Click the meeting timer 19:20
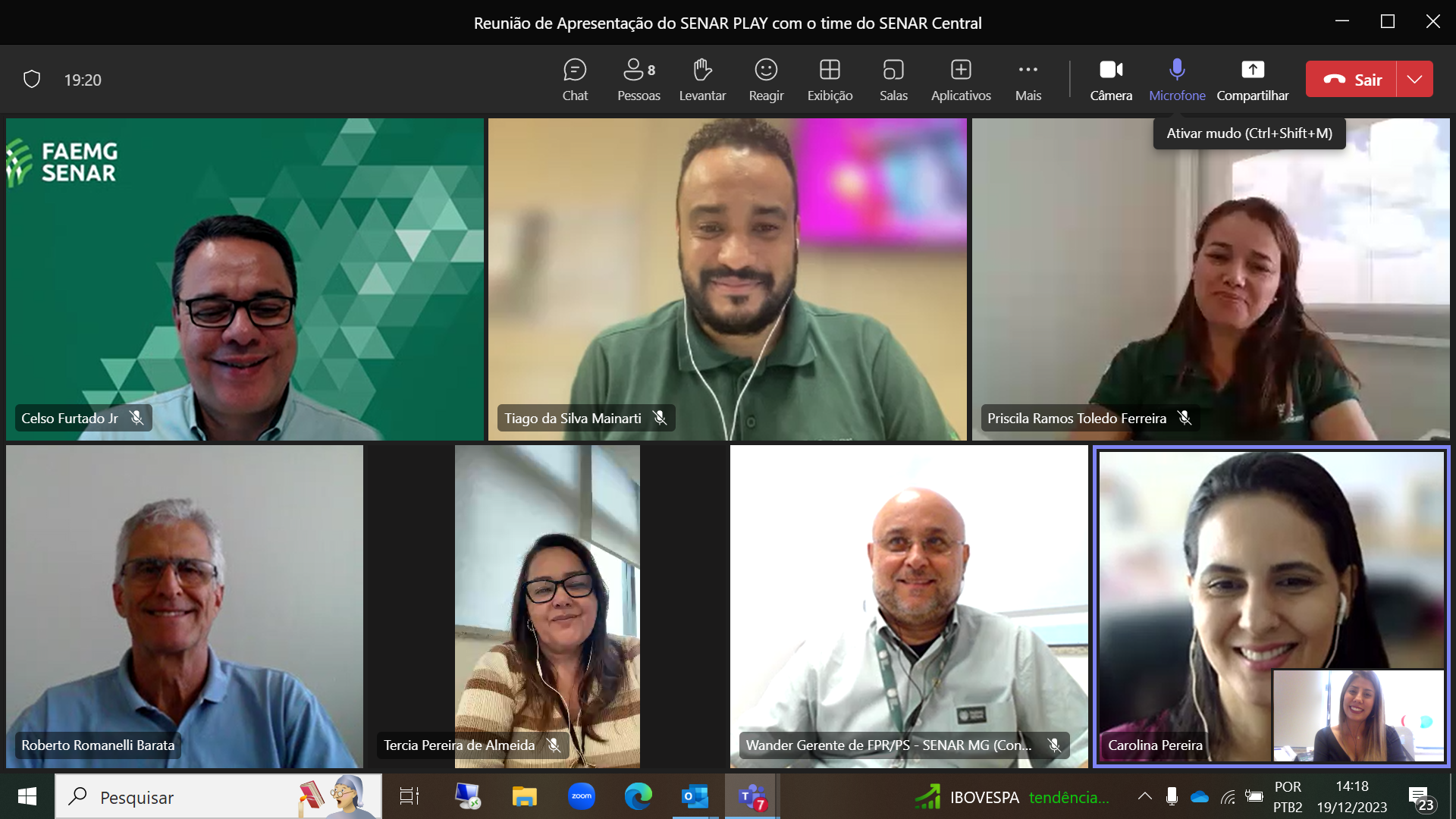Screen dimensions: 1456x819 coord(83,80)
